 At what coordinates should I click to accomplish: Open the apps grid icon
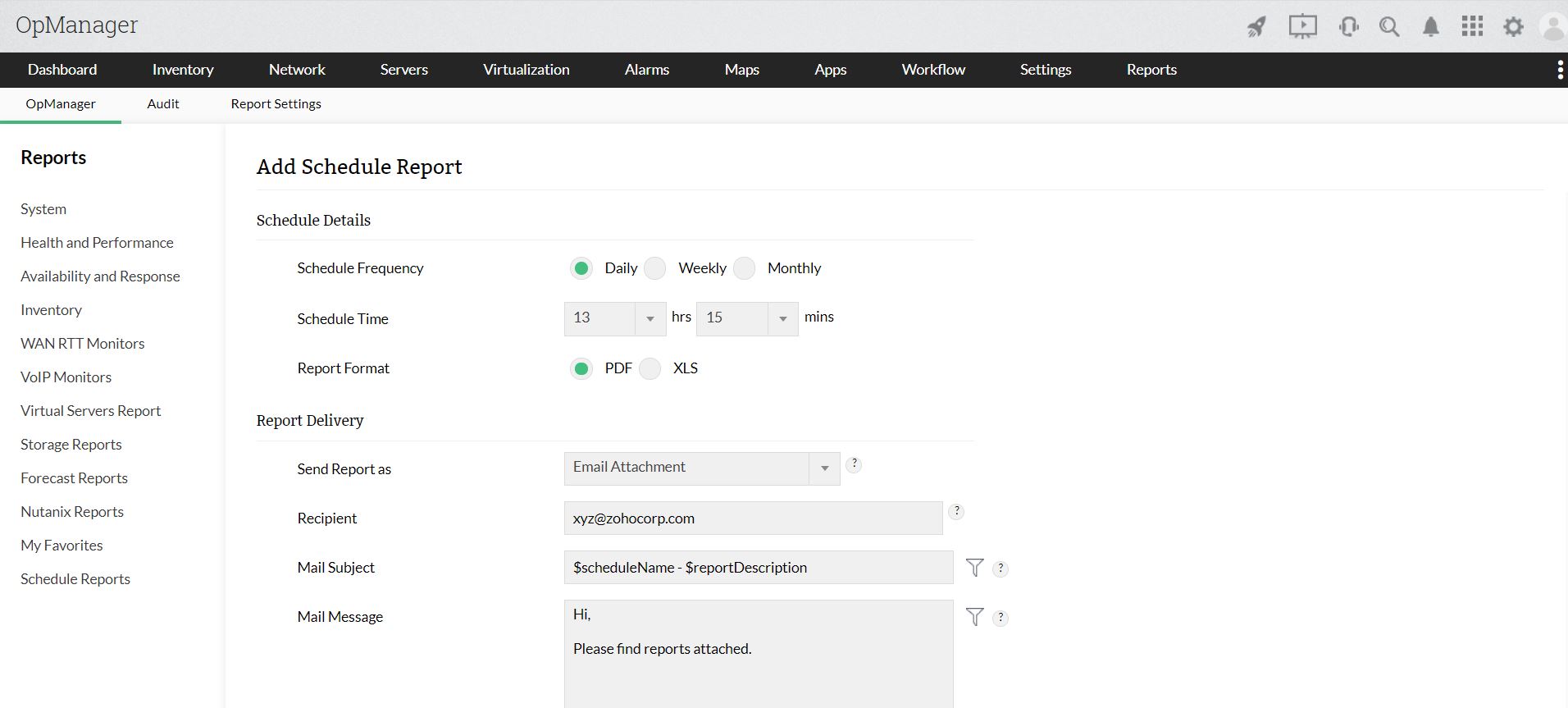coord(1472,27)
